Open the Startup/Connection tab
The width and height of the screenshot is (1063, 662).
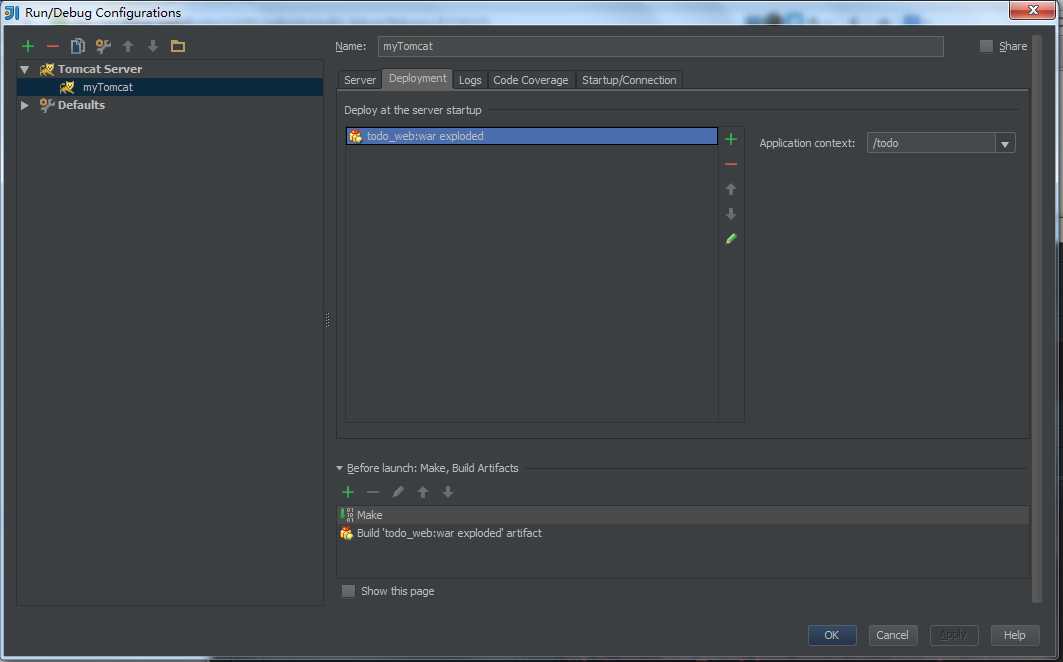coord(629,80)
